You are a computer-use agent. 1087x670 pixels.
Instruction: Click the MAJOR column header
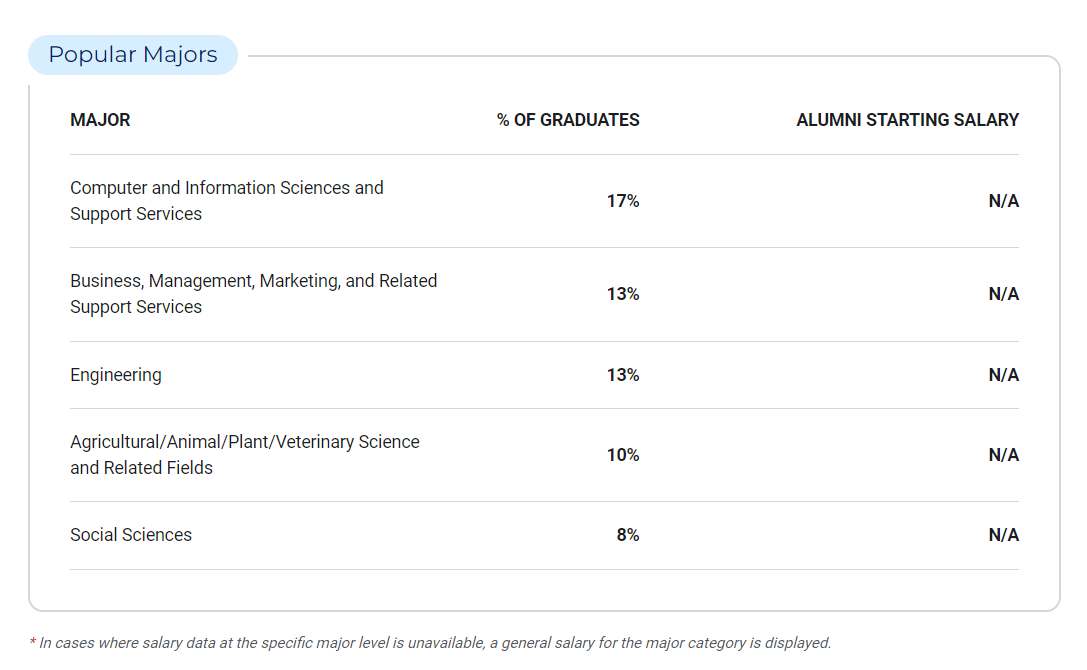pyautogui.click(x=100, y=120)
